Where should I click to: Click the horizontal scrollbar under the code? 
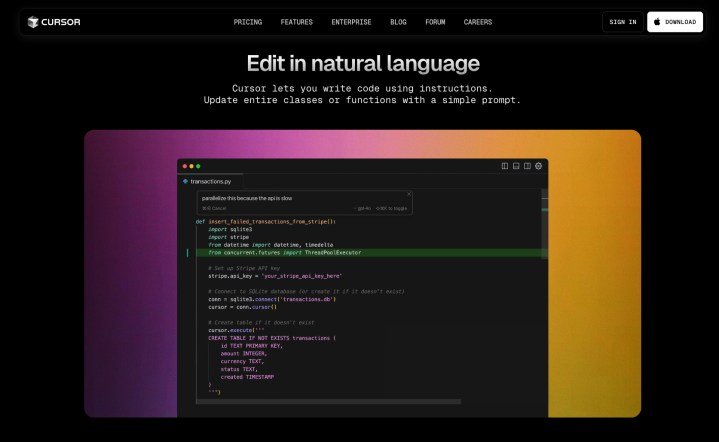[328, 402]
